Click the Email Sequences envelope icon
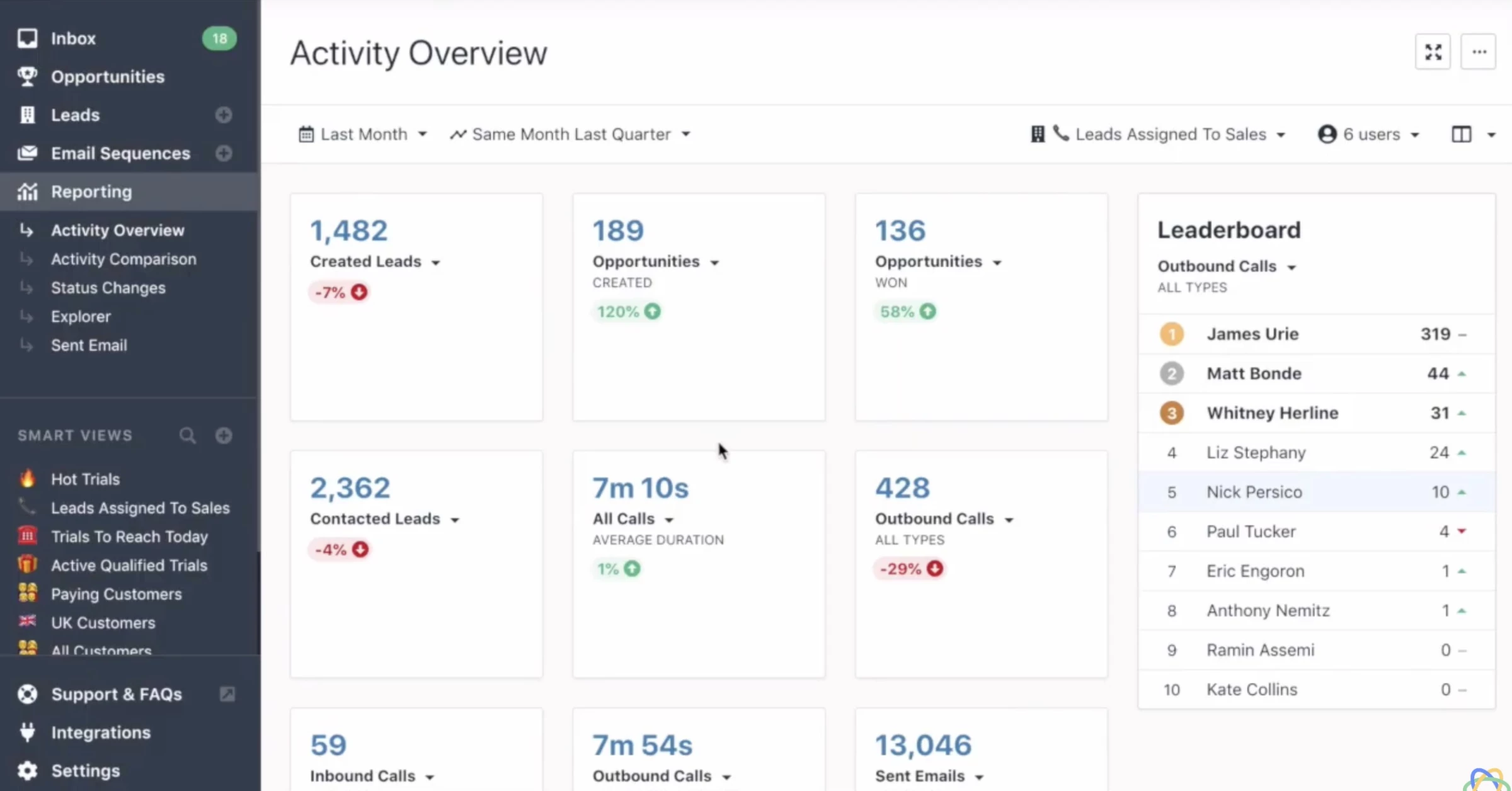Screen dimensions: 1512x791 coord(27,153)
